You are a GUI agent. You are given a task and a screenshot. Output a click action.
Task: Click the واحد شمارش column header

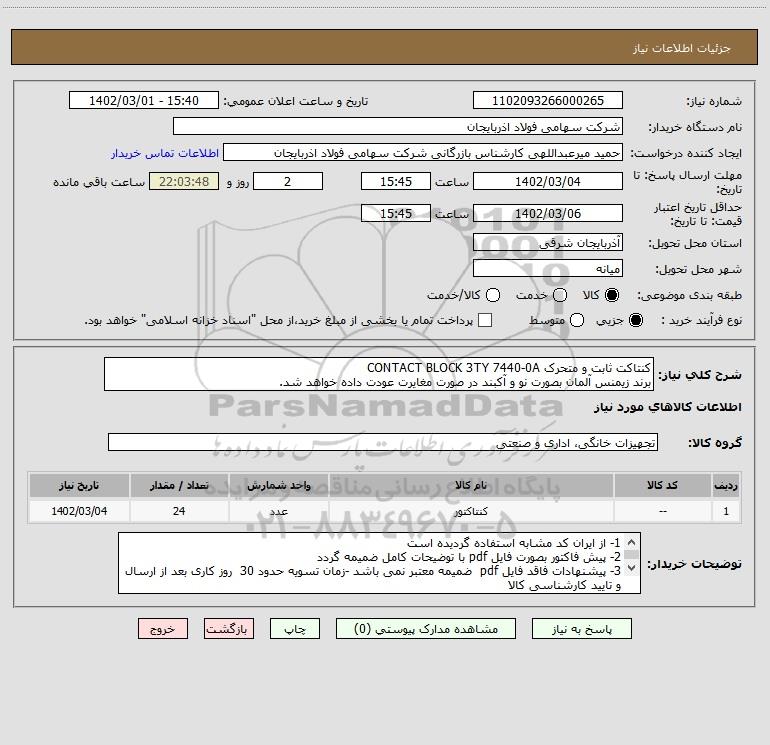[x=278, y=485]
